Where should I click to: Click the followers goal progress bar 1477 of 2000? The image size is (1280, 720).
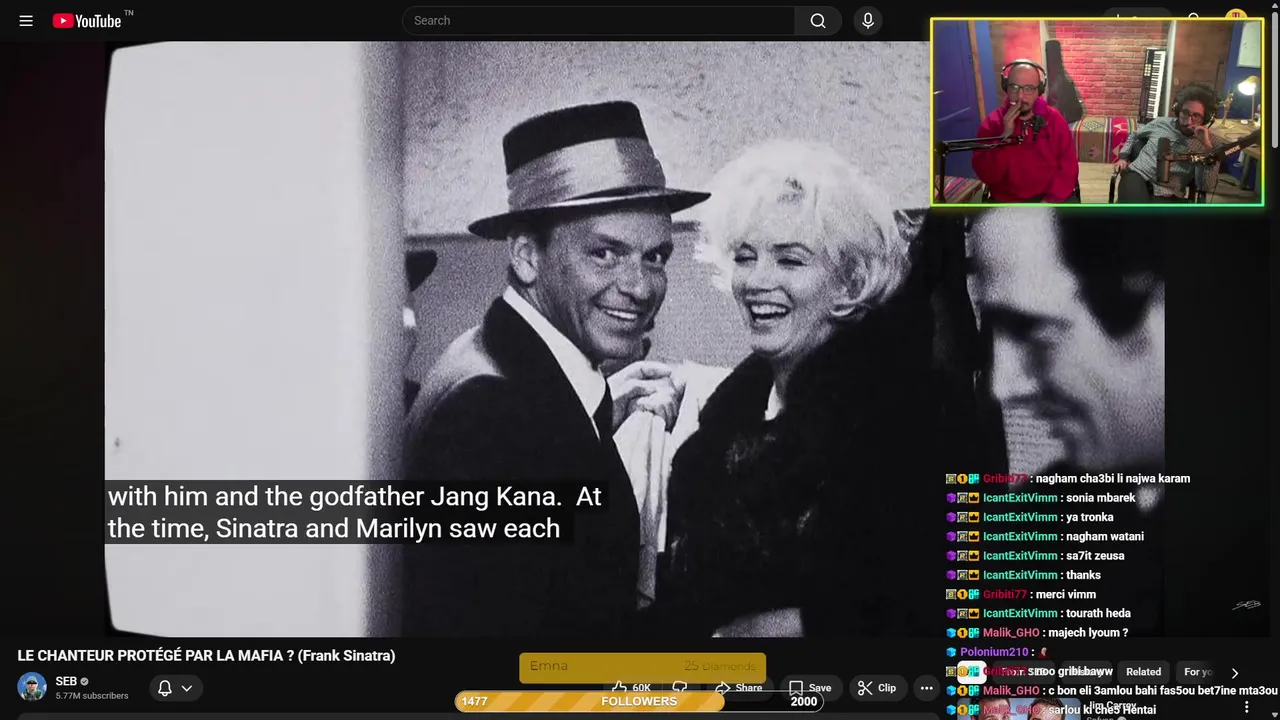(x=639, y=701)
